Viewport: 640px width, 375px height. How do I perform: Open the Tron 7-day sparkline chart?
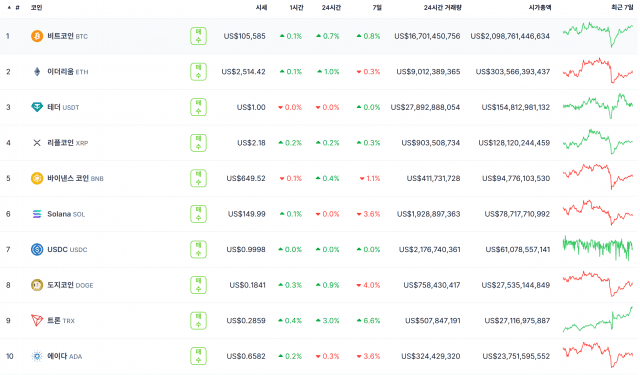click(x=598, y=320)
